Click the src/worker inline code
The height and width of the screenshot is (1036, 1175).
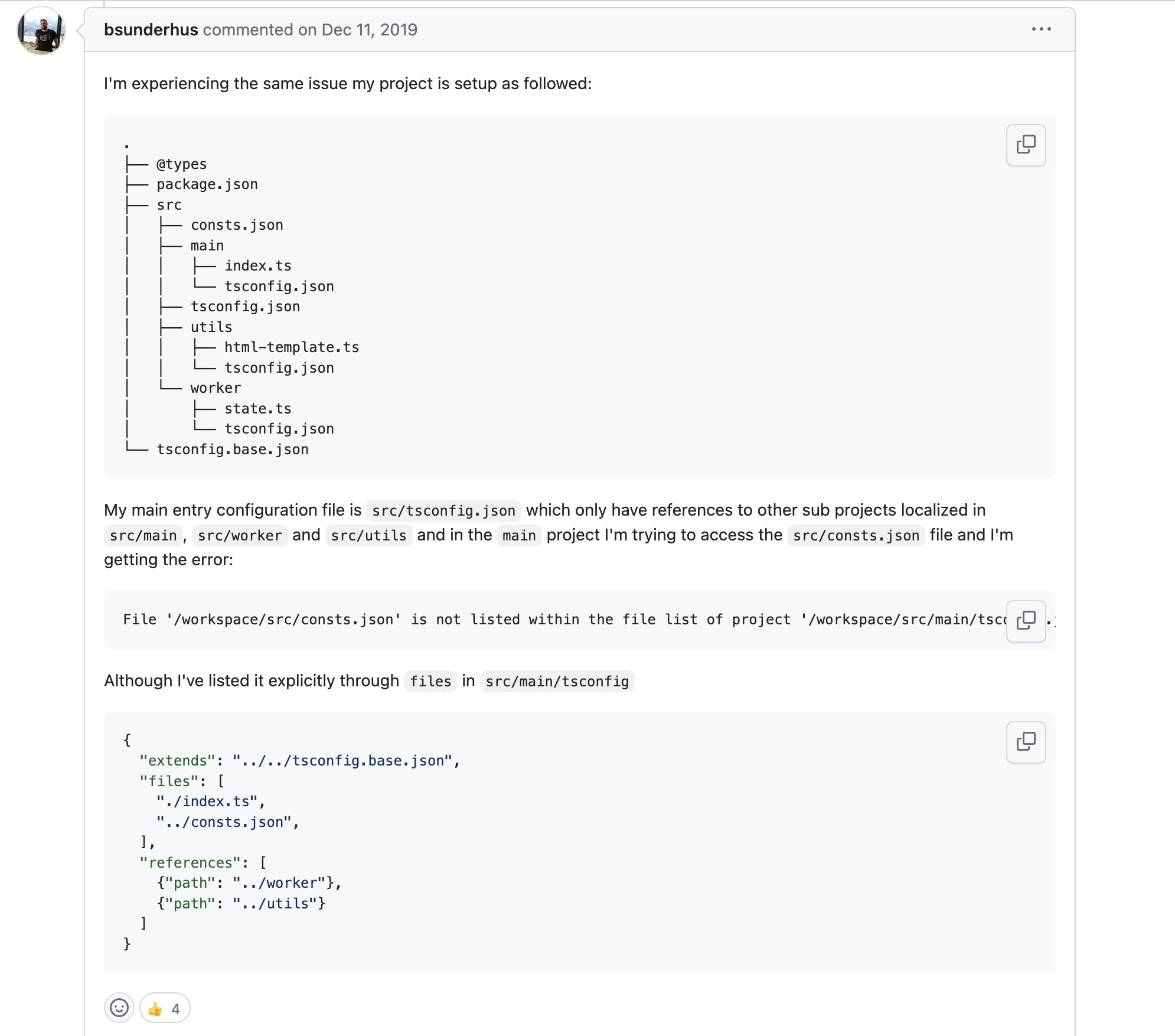(239, 536)
